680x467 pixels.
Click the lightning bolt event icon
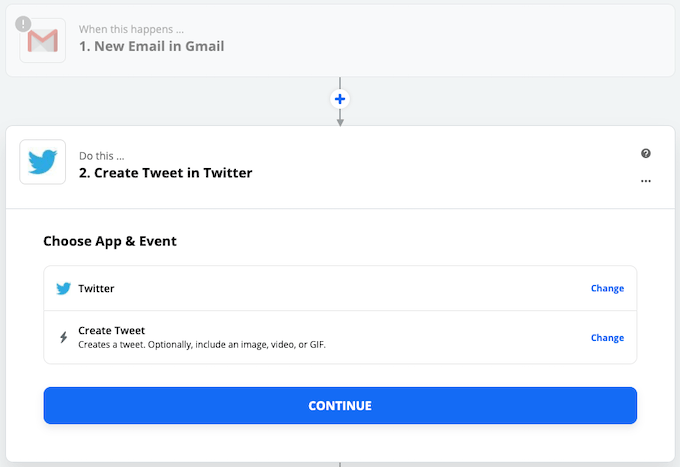click(63, 337)
